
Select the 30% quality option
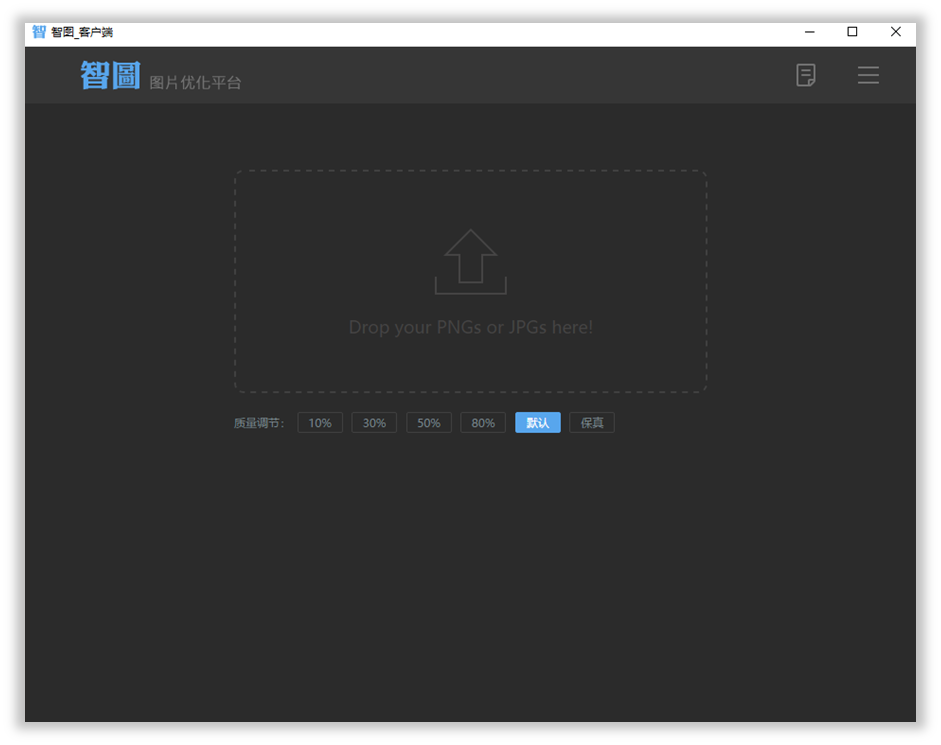click(x=374, y=423)
